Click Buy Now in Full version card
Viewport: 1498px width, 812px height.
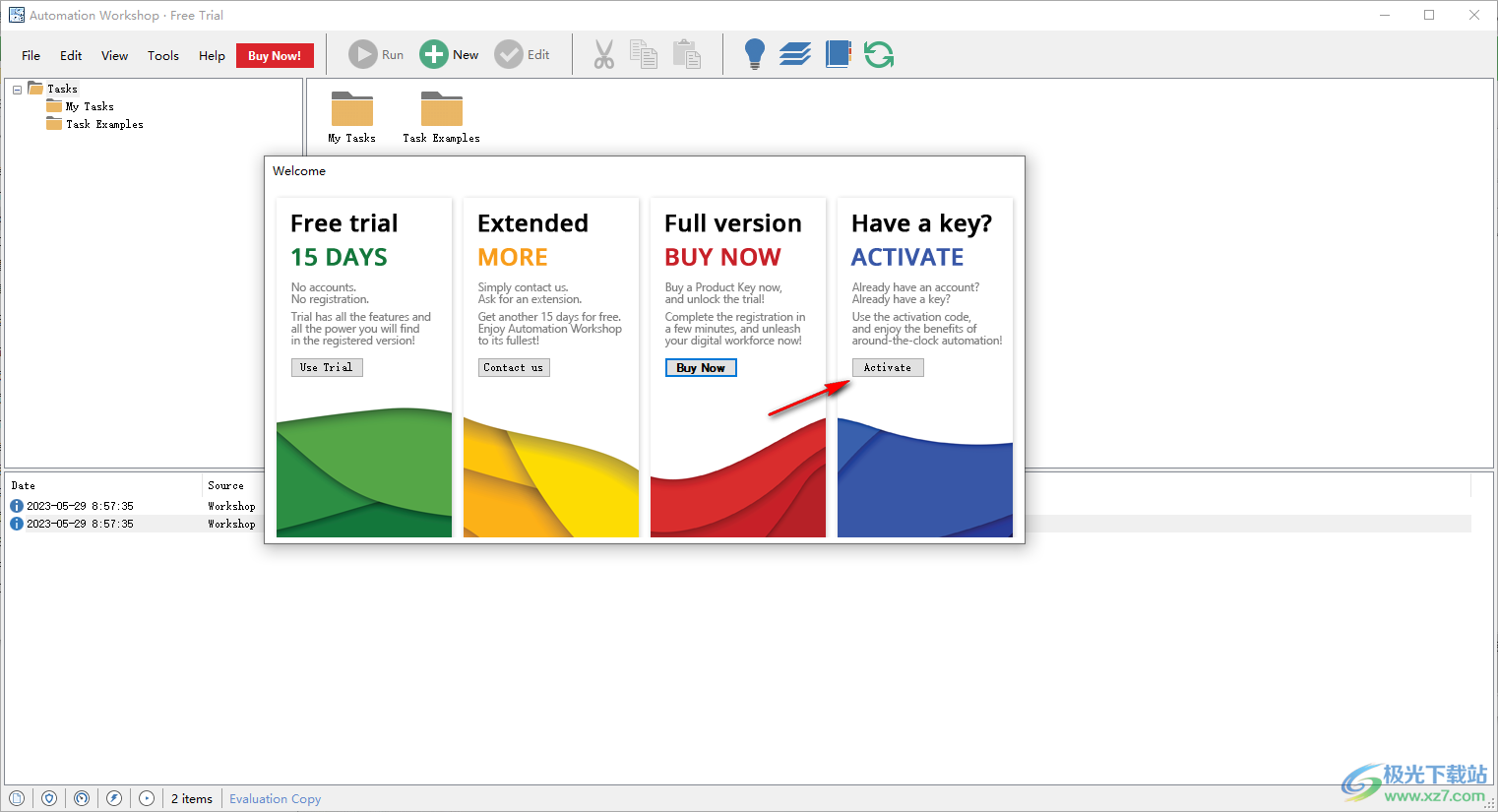(x=701, y=367)
